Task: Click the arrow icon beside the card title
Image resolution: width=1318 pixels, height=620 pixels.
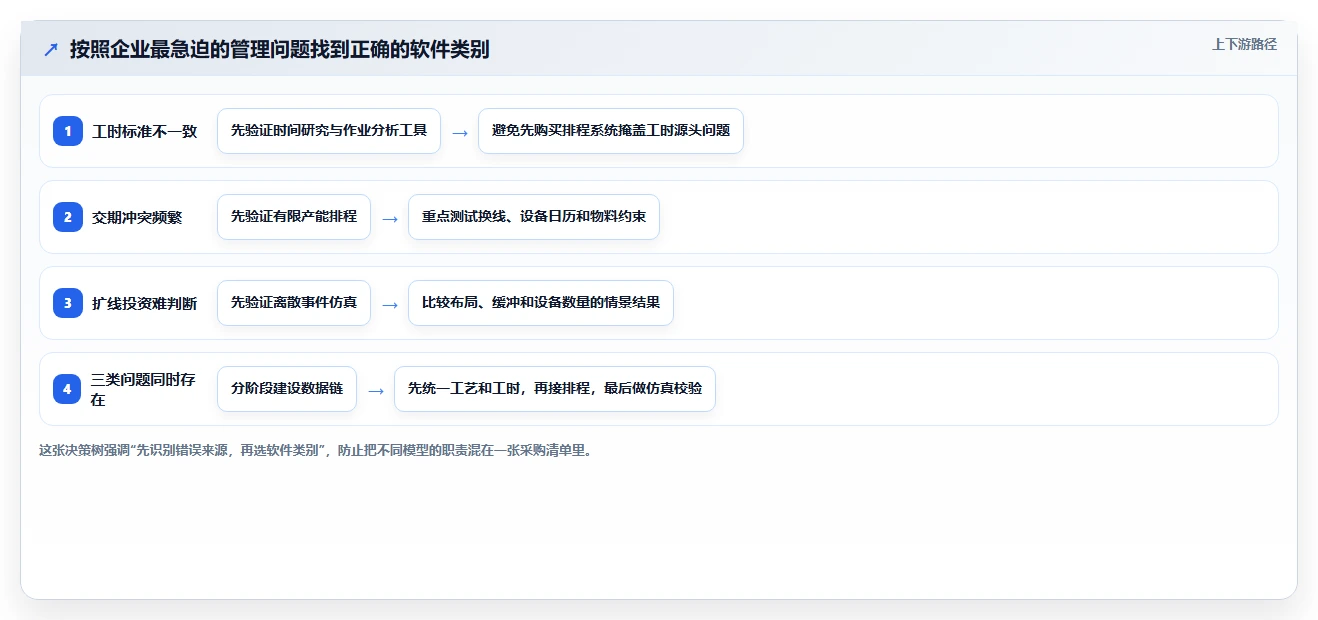Action: coord(51,49)
